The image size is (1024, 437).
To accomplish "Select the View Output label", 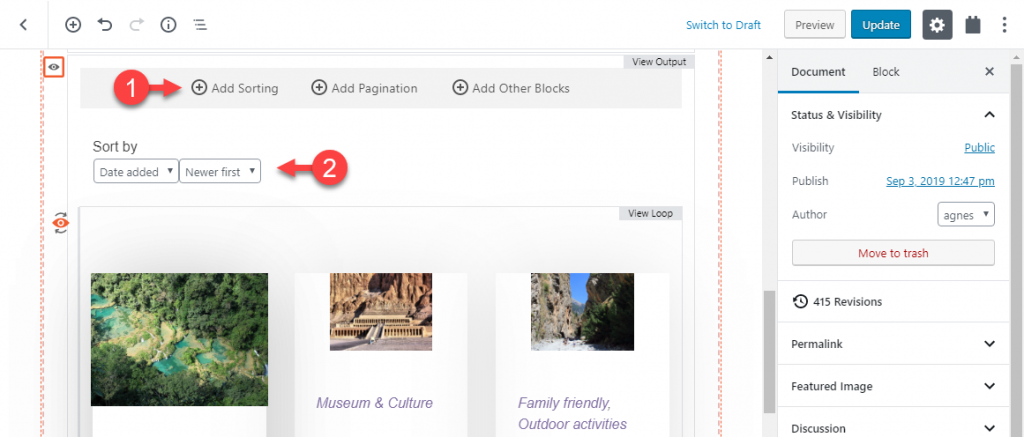I will tap(659, 62).
